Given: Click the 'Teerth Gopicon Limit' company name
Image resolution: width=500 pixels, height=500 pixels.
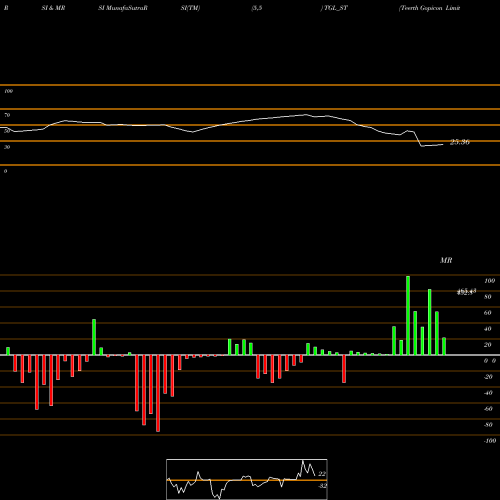Looking at the screenshot, I should click(430, 8).
